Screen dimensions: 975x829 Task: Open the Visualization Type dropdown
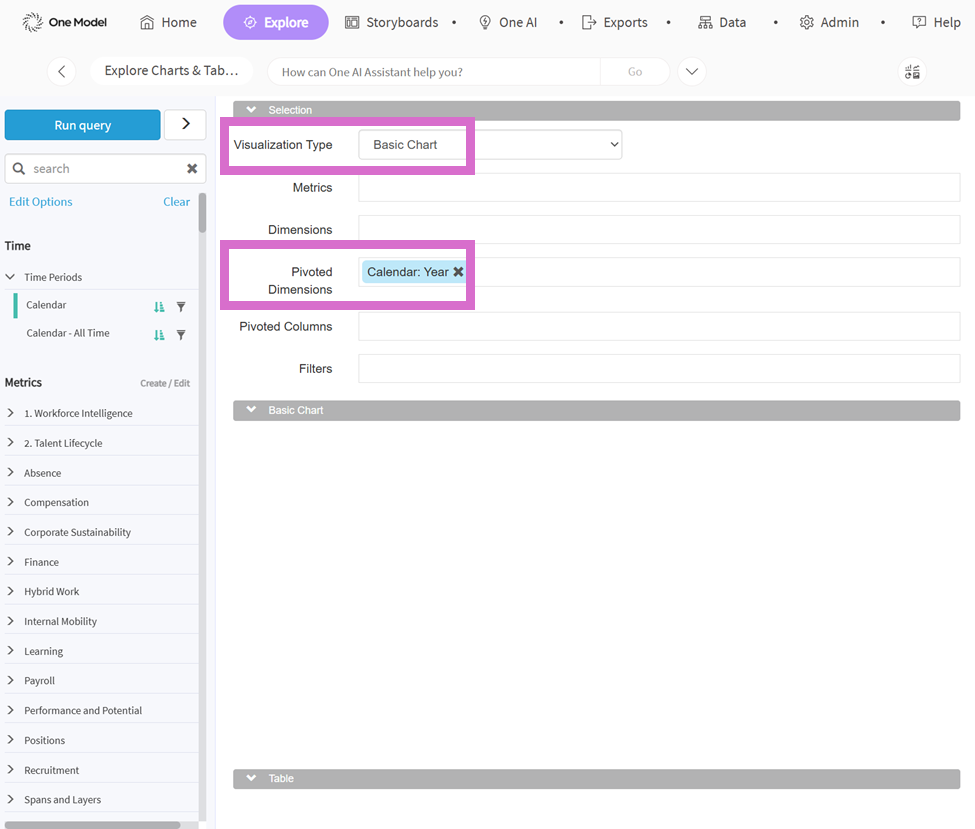coord(490,145)
